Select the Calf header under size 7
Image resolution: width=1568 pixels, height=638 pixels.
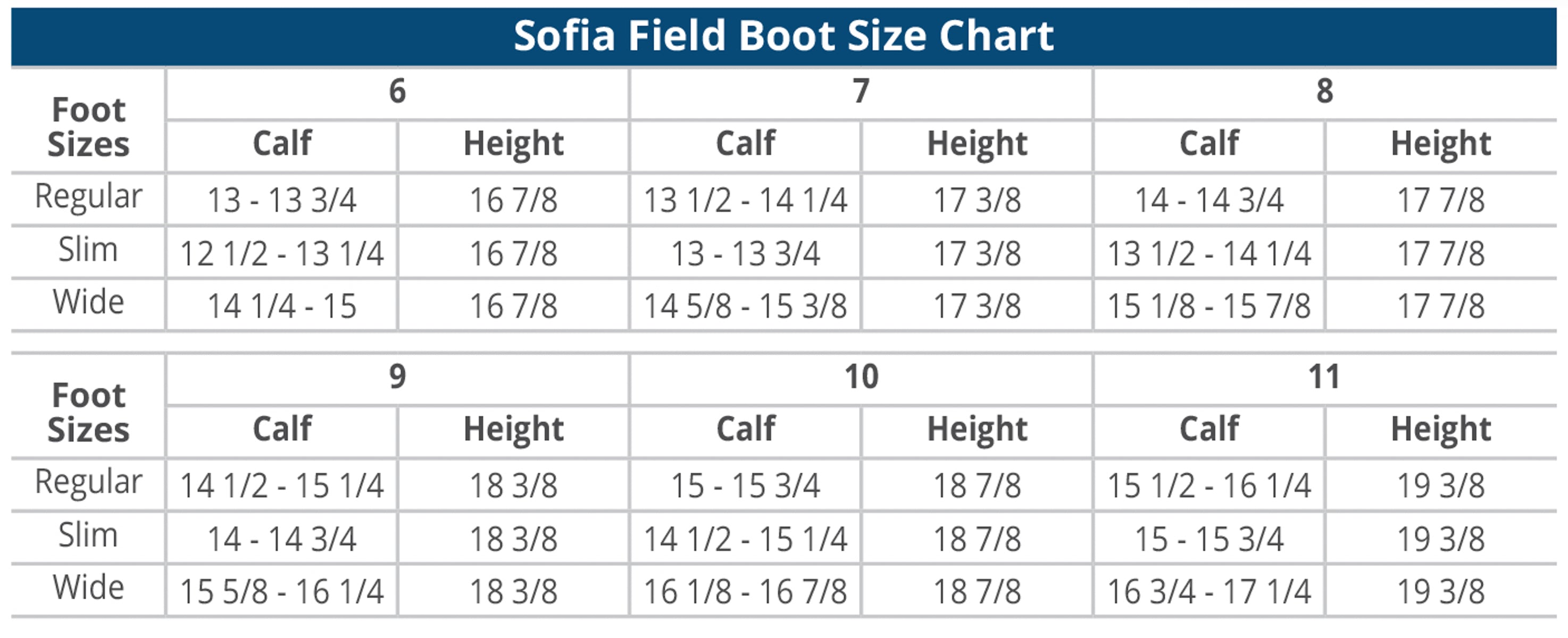(745, 144)
